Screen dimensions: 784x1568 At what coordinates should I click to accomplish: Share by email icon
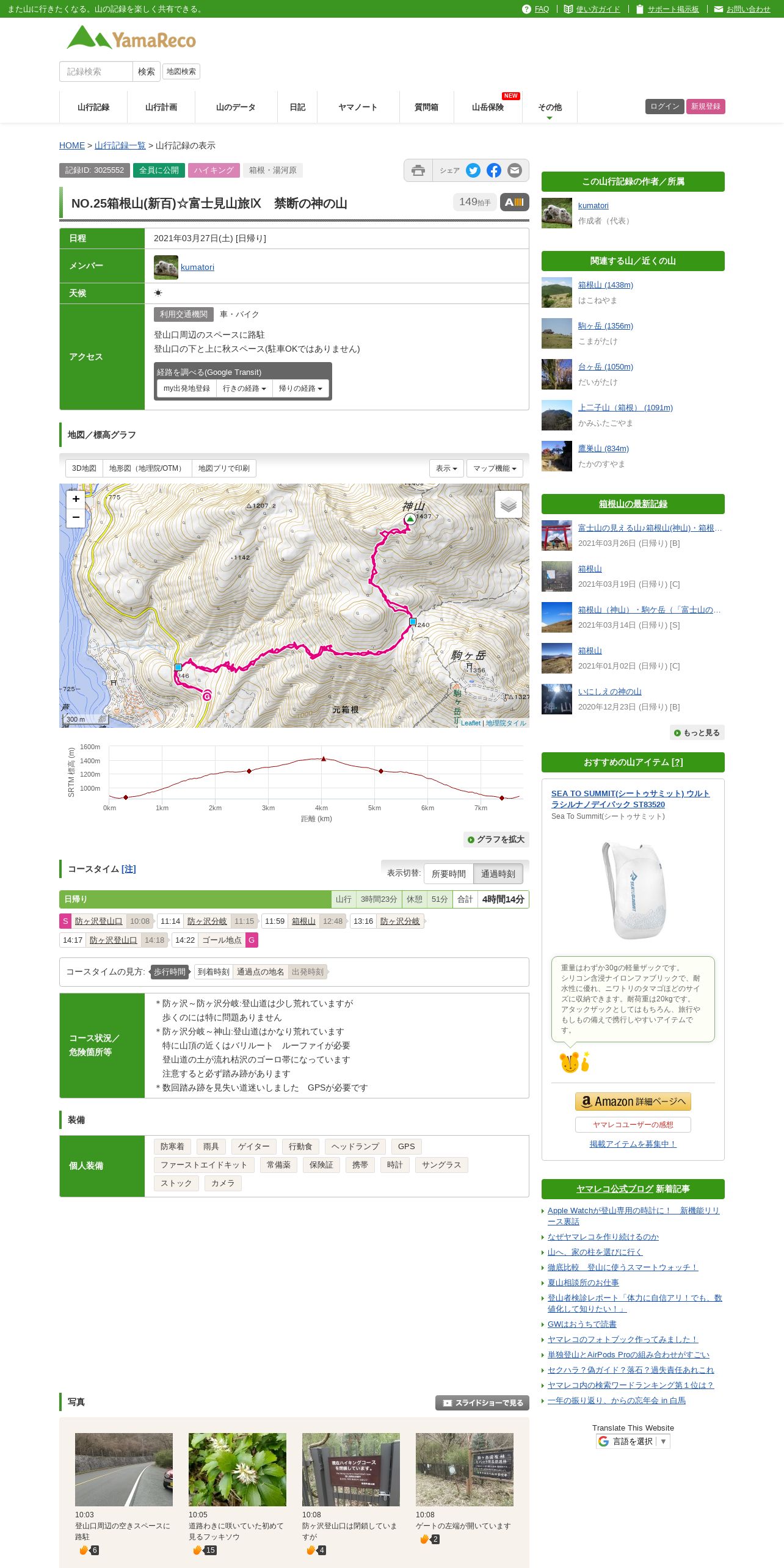(x=515, y=170)
